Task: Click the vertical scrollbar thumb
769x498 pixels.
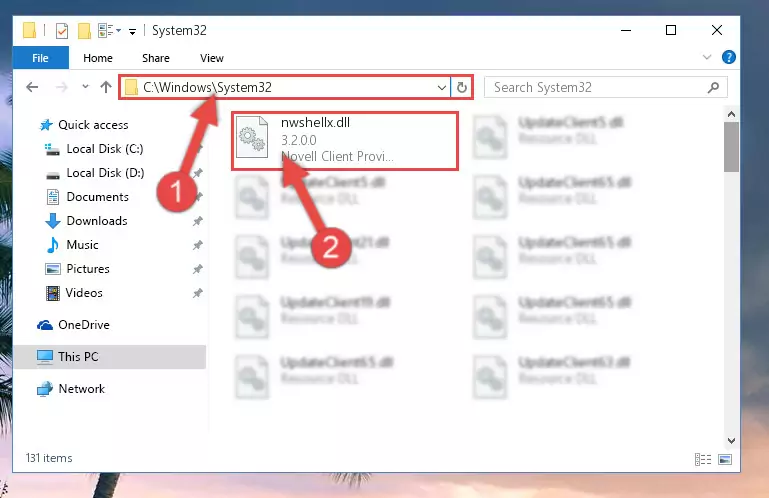Action: pyautogui.click(x=731, y=147)
